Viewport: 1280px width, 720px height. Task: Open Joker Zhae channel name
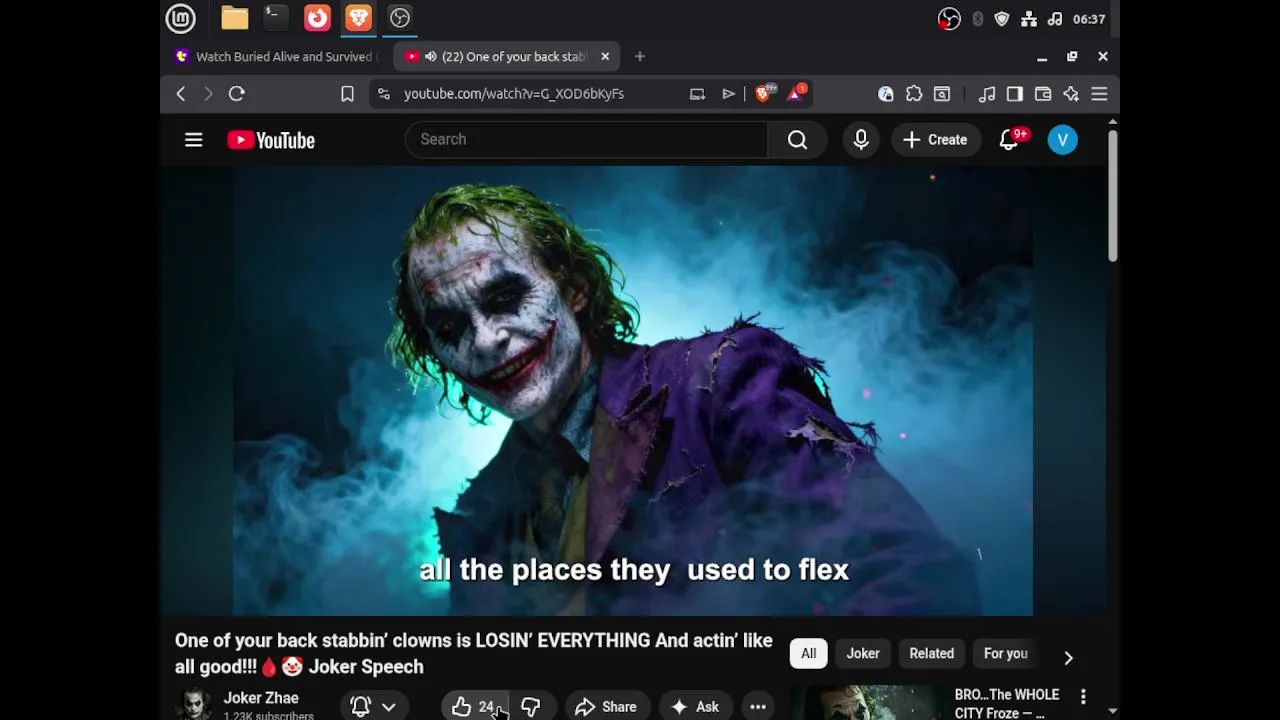pyautogui.click(x=261, y=698)
